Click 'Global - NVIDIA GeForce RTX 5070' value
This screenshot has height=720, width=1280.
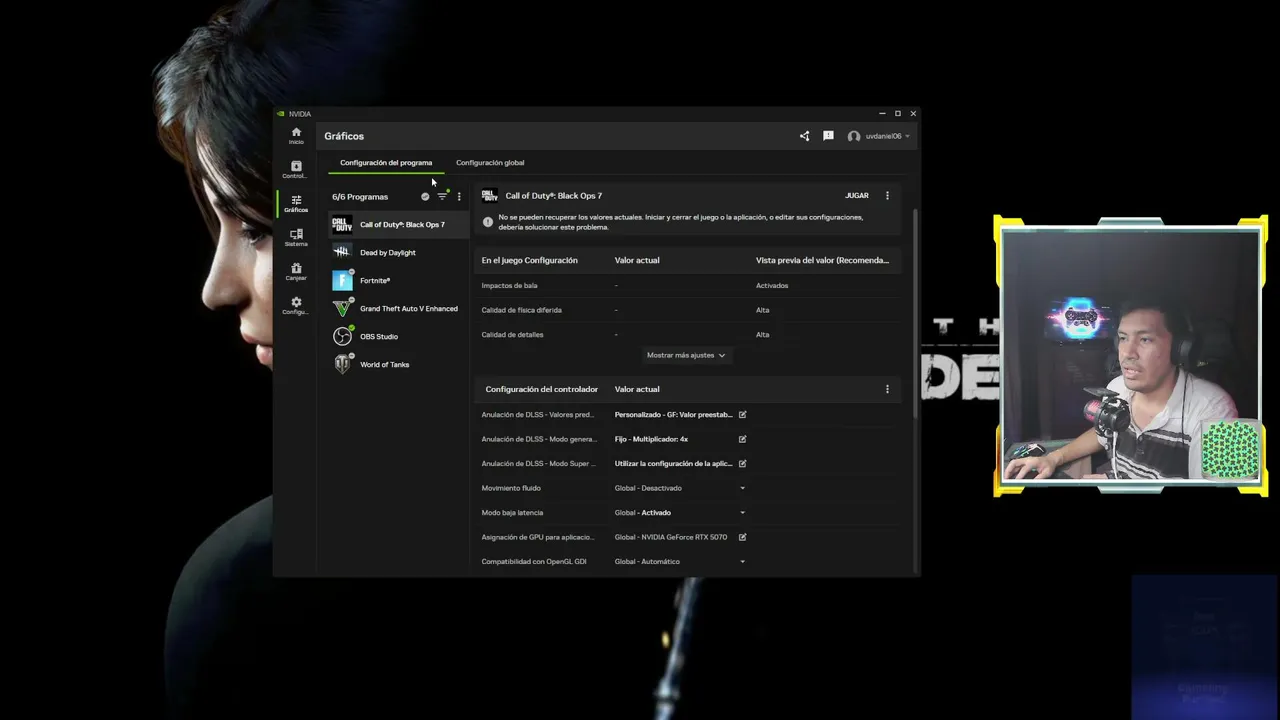[671, 537]
